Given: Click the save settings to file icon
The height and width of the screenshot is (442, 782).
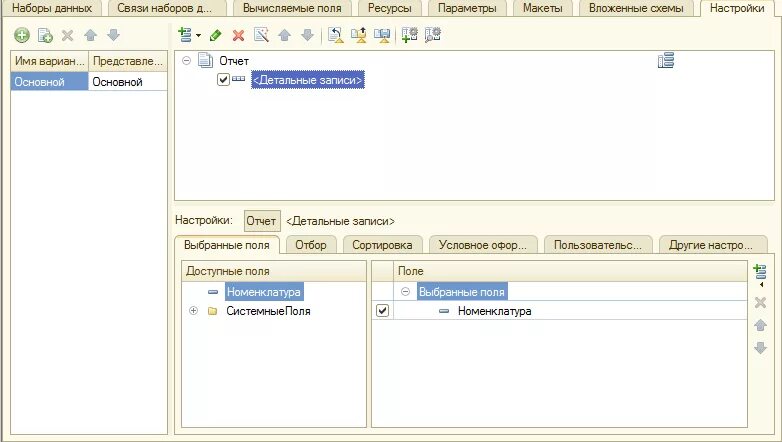Looking at the screenshot, I should (382, 35).
